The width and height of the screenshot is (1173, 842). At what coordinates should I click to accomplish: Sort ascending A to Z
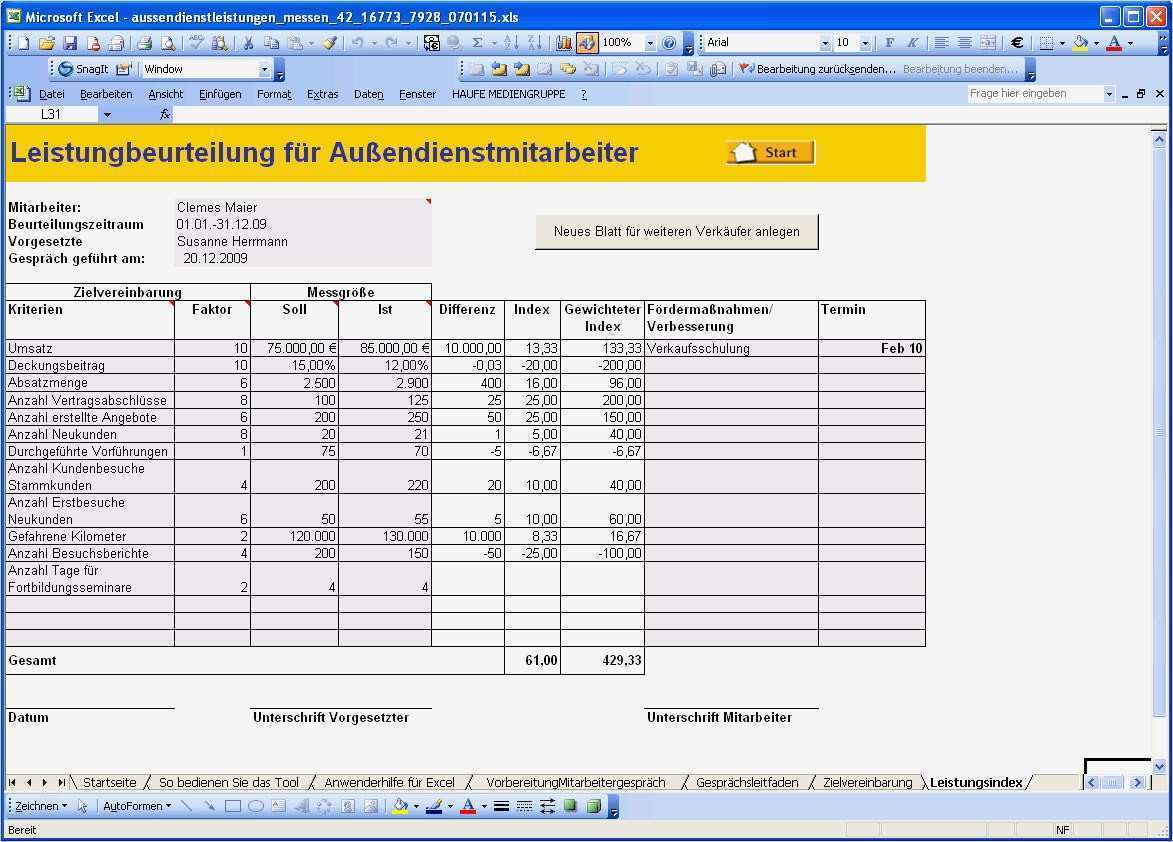(x=510, y=43)
